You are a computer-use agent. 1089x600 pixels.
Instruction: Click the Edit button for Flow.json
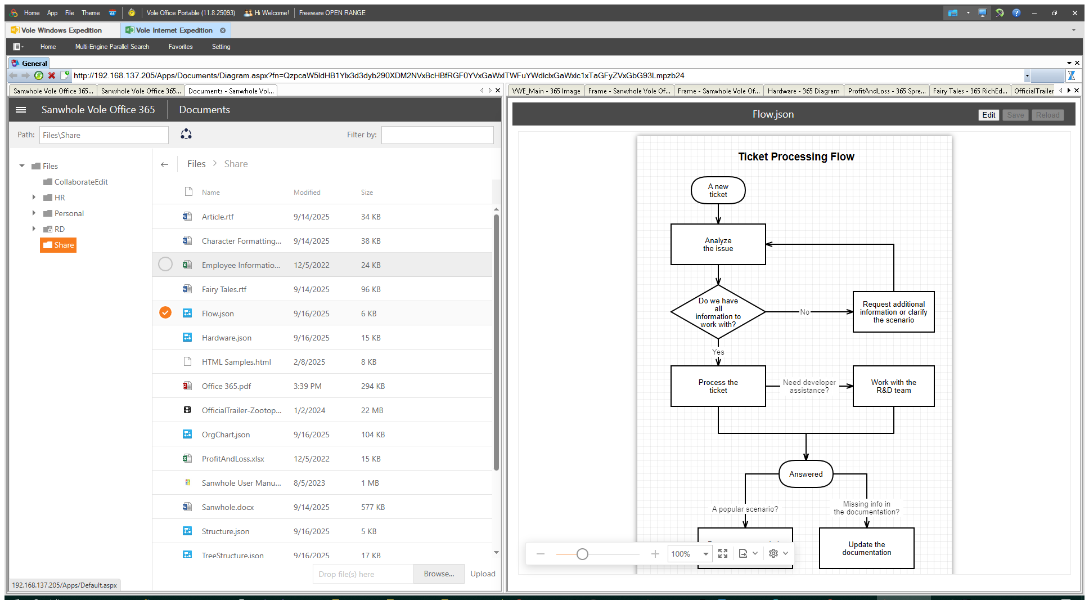pyautogui.click(x=988, y=115)
